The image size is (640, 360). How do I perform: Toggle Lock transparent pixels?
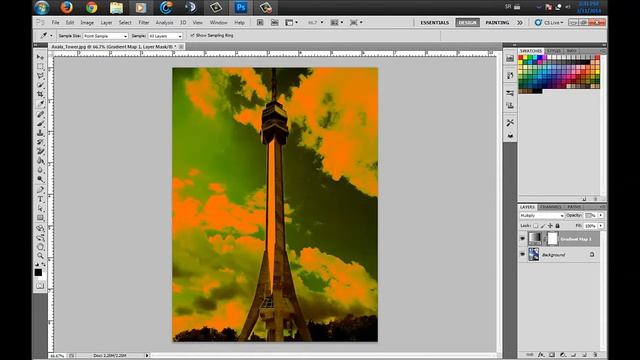536,226
